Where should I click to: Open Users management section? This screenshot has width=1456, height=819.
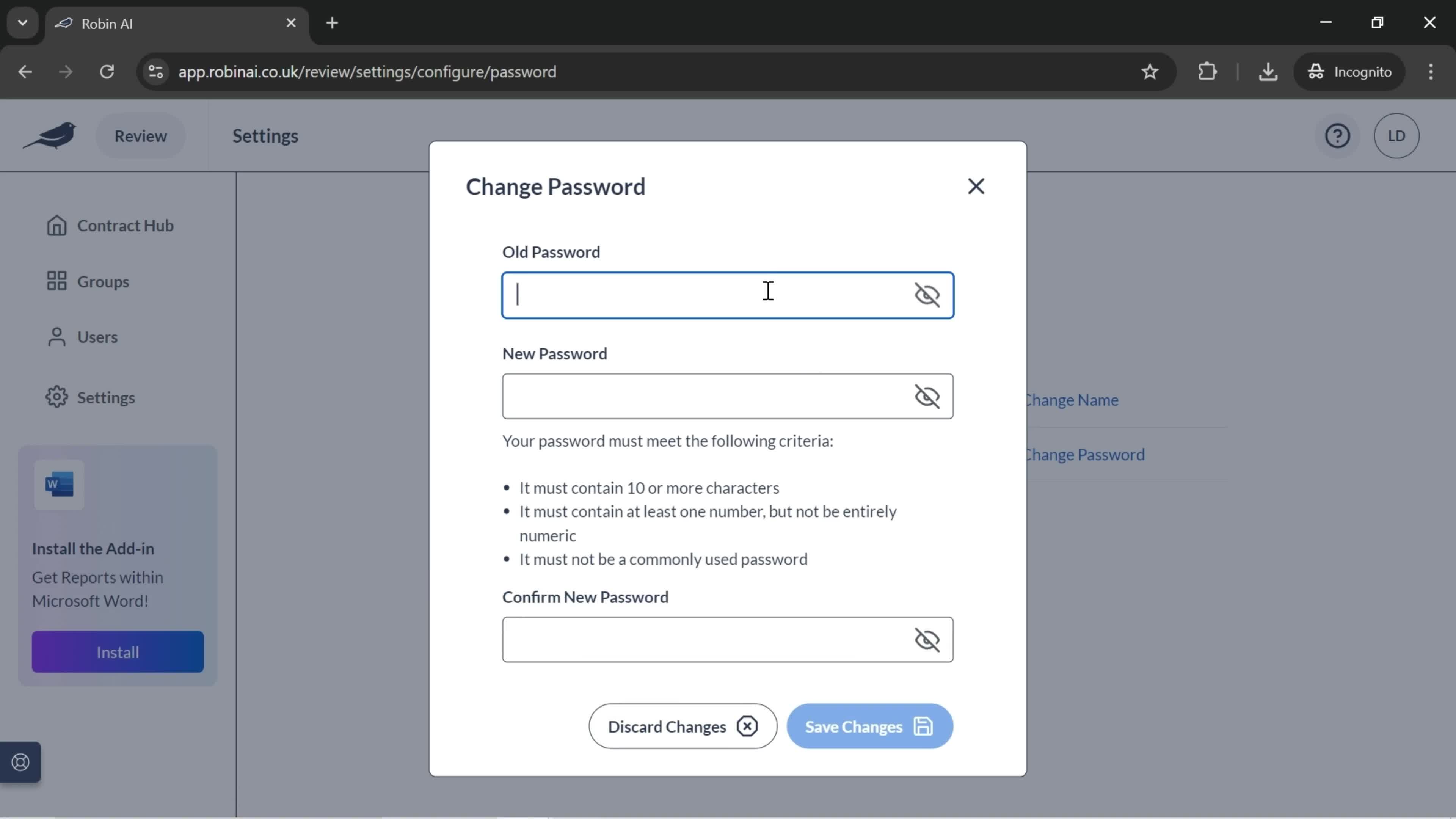coord(98,336)
